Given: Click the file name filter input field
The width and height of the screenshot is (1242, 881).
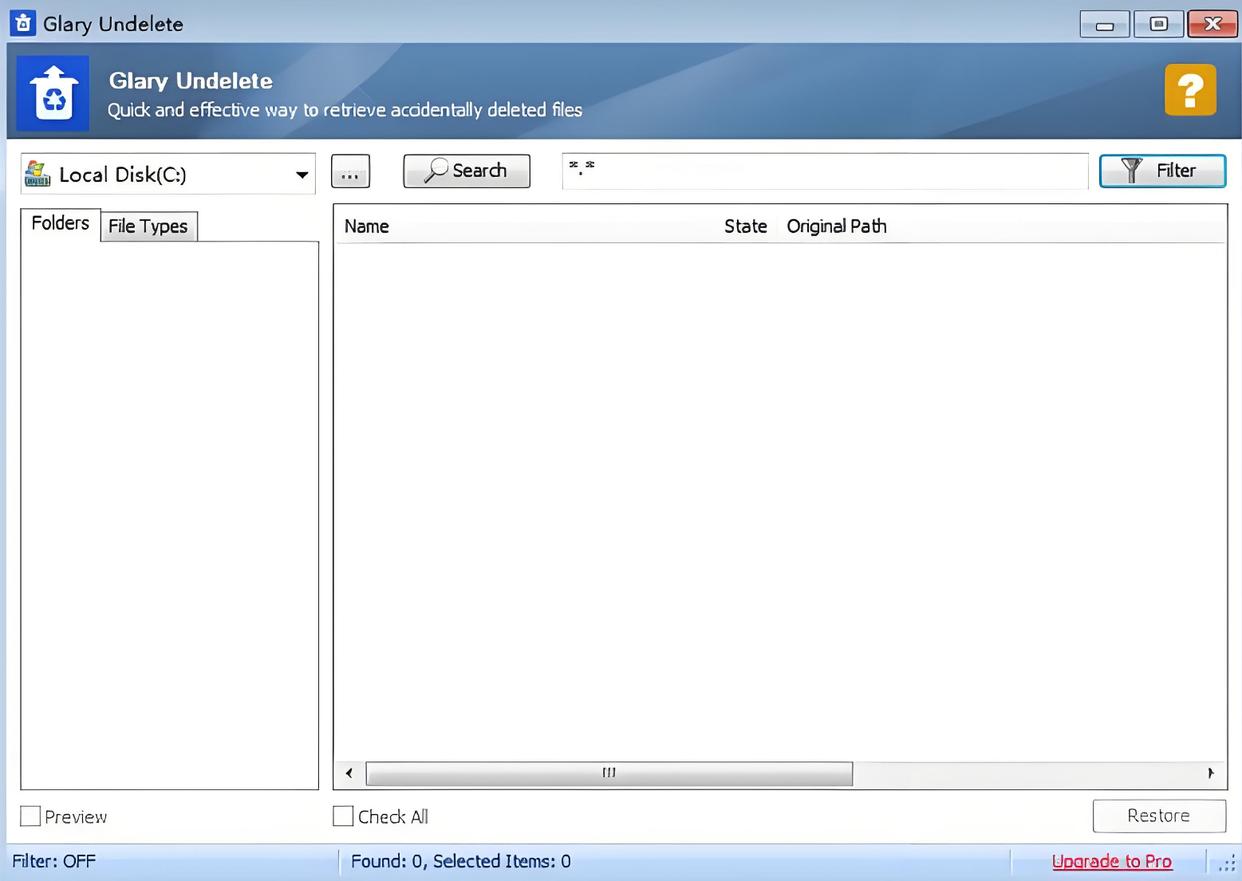Looking at the screenshot, I should click(824, 171).
